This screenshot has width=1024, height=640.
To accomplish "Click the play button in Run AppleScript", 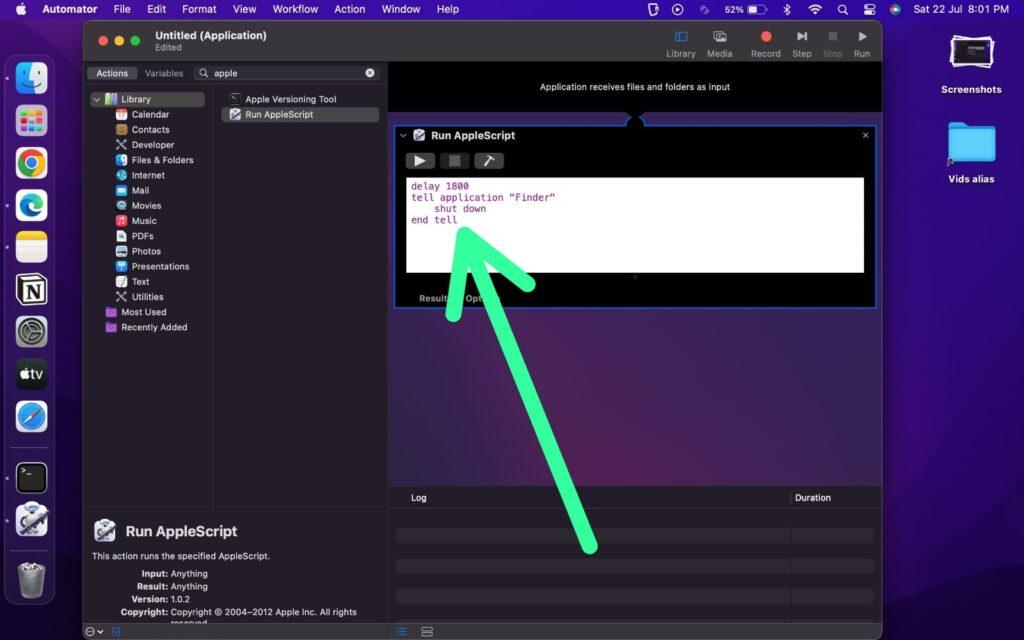I will pyautogui.click(x=420, y=161).
